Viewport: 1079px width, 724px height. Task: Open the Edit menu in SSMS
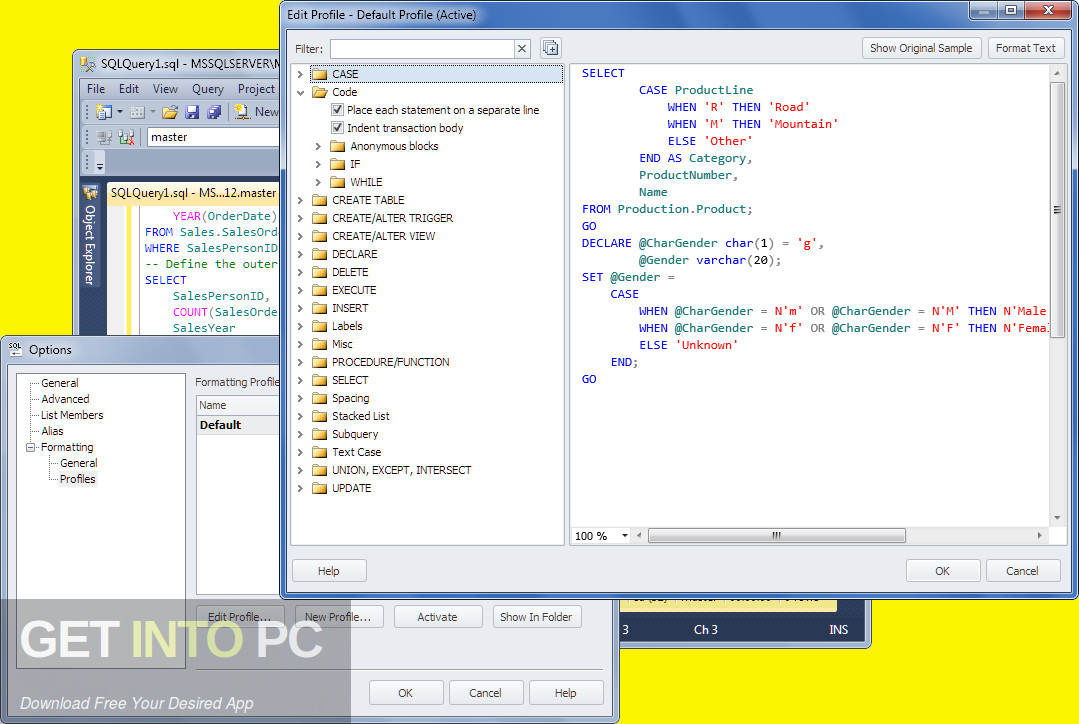pyautogui.click(x=129, y=89)
